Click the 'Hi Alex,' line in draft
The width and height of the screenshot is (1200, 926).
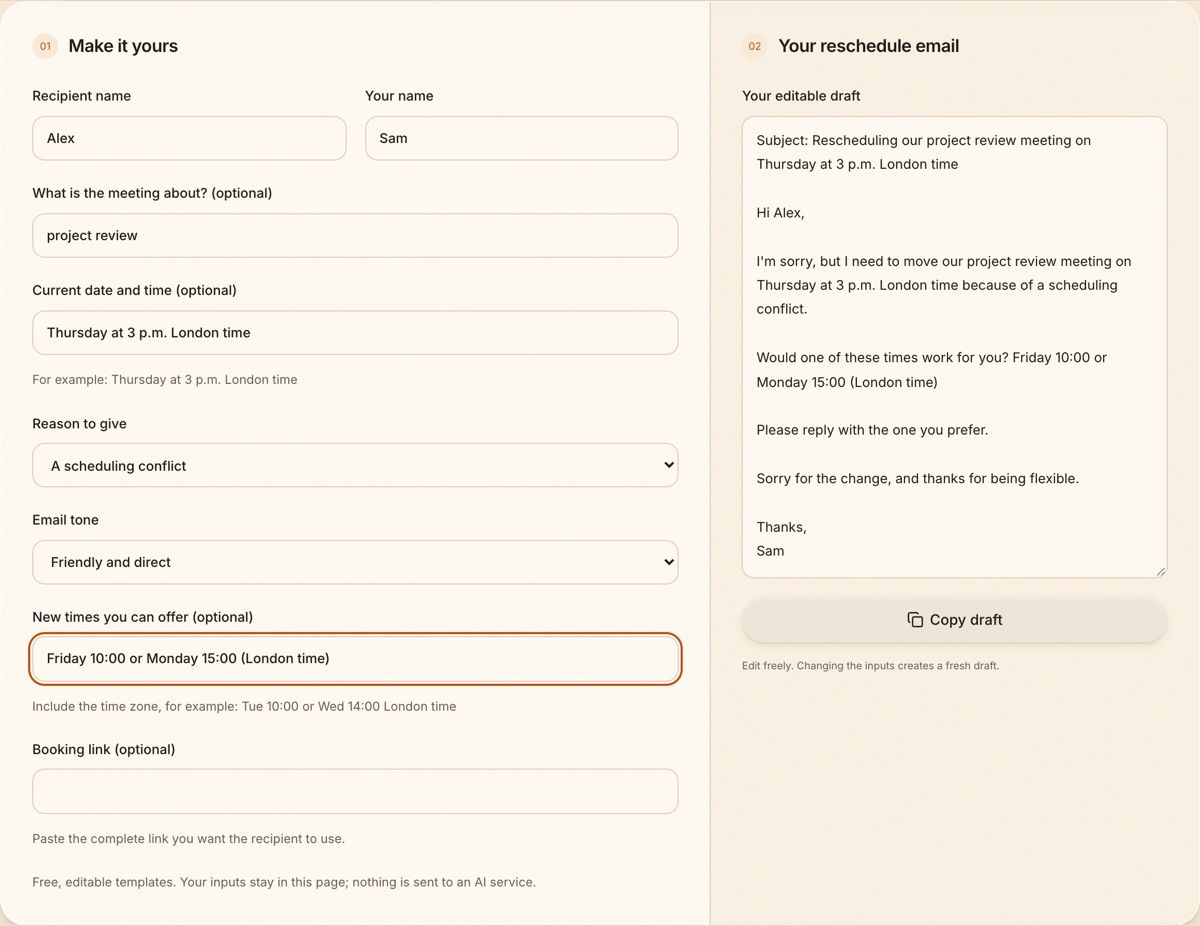pos(780,213)
